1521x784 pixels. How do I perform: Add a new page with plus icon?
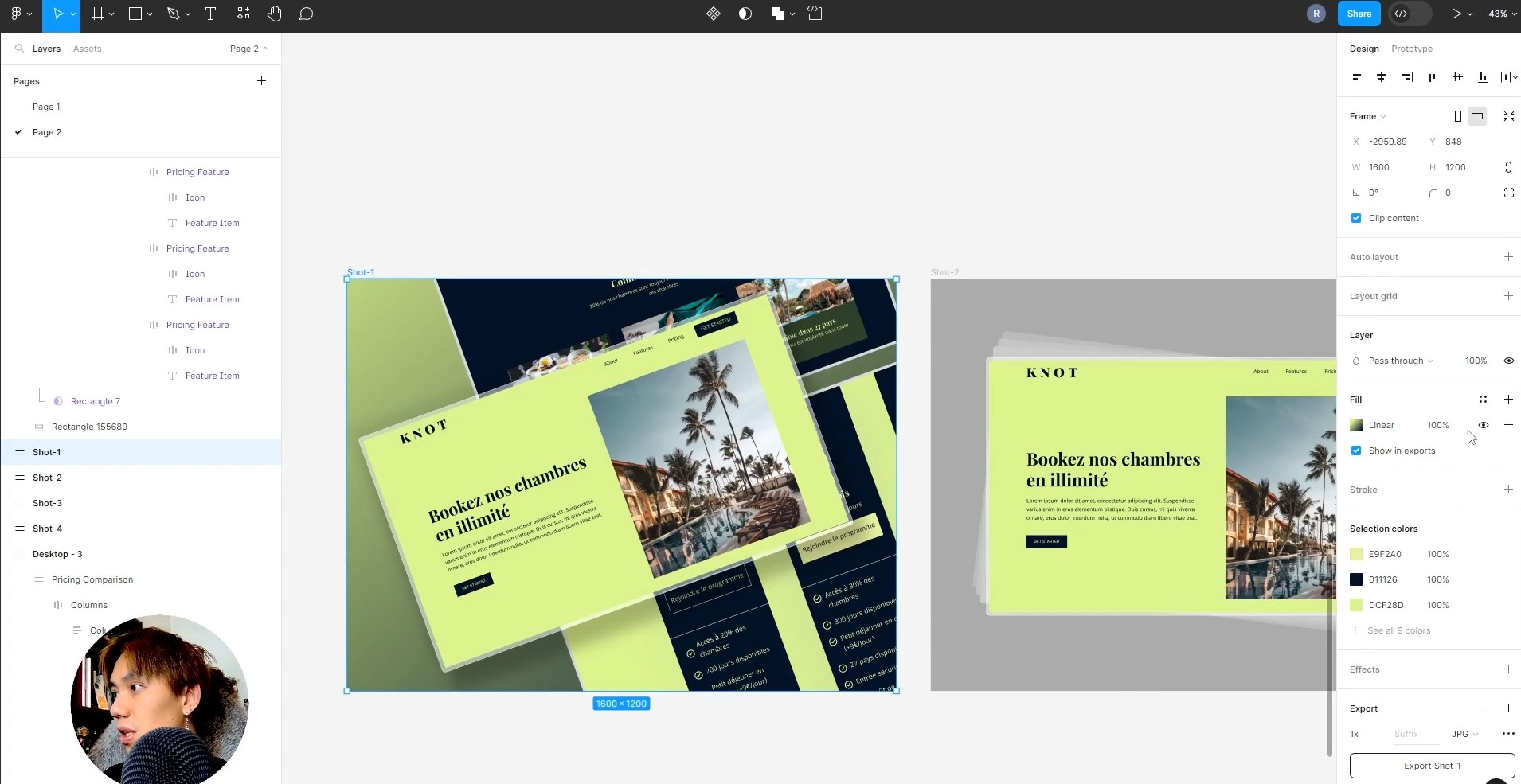point(261,81)
